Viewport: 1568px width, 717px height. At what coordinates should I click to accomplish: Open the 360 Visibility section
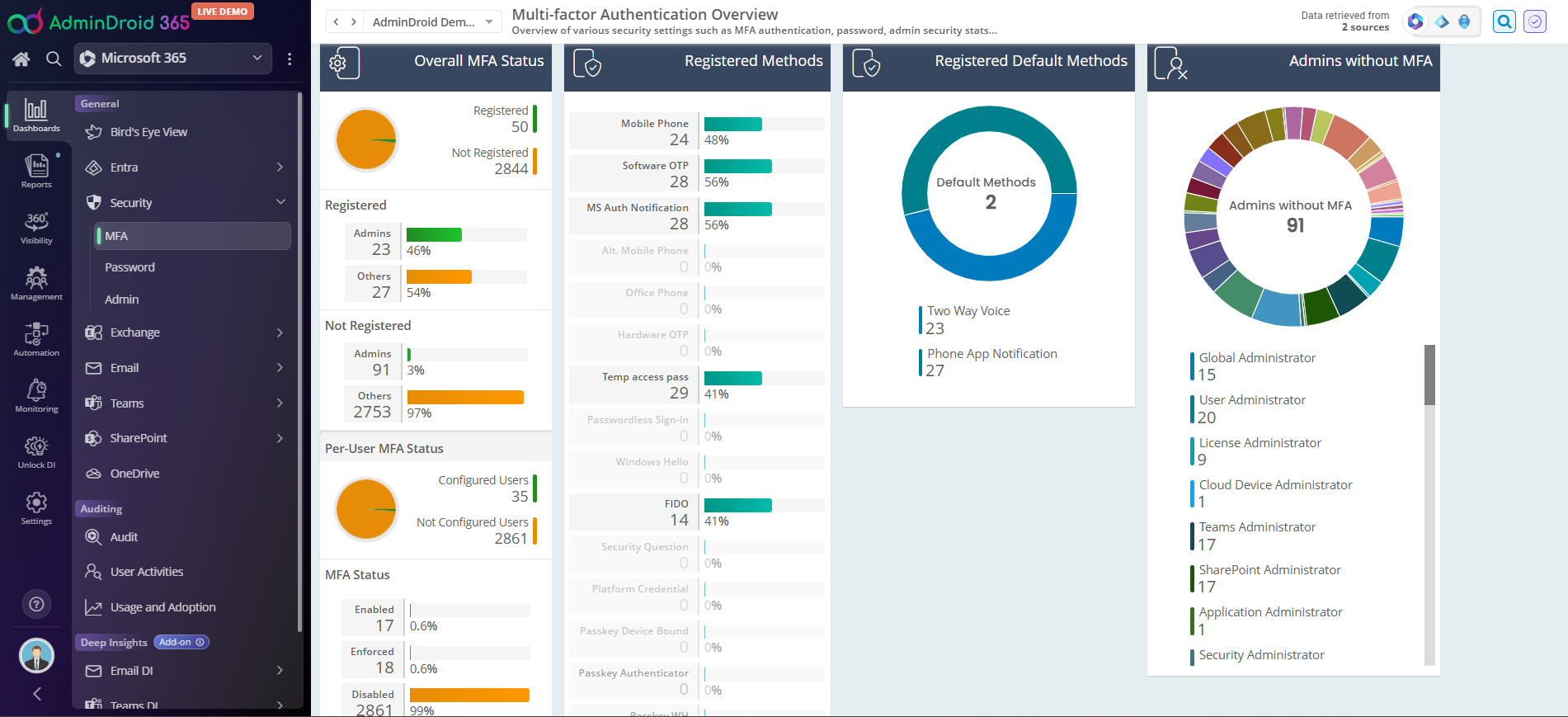click(36, 227)
